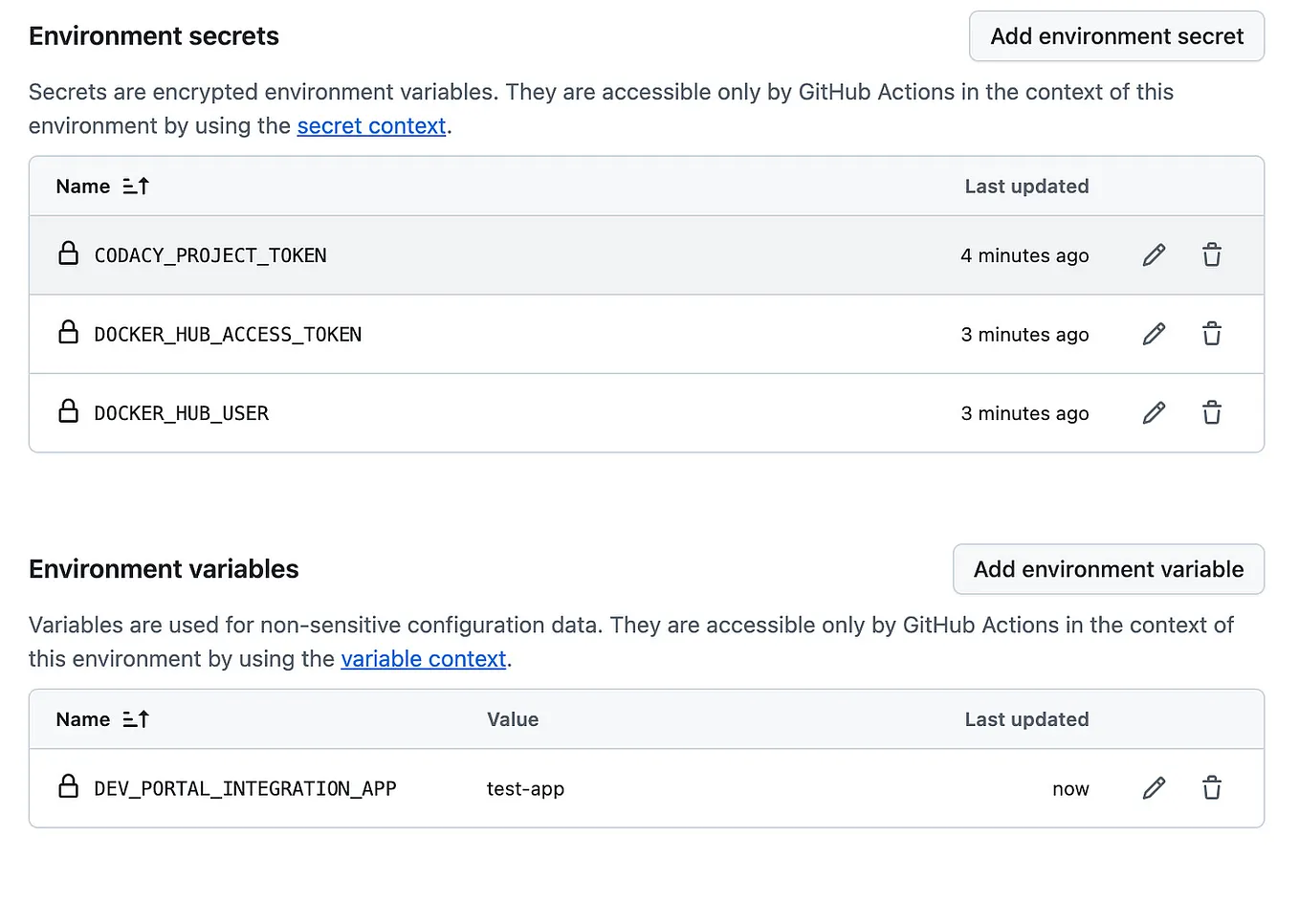The image size is (1299, 924).
Task: Click the lock icon beside CODACY_PROJECT_TOKEN
Action: [68, 253]
